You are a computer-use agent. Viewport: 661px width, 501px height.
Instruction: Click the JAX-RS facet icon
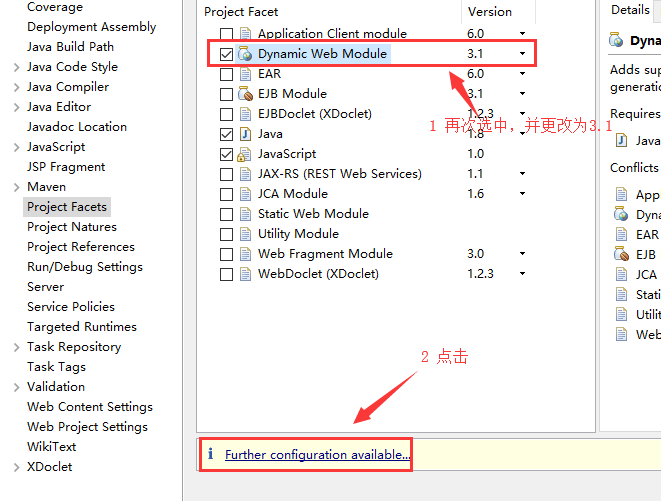245,174
